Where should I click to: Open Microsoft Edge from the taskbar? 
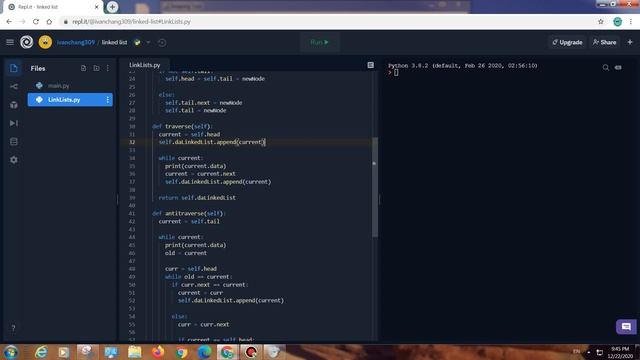[x=205, y=352]
